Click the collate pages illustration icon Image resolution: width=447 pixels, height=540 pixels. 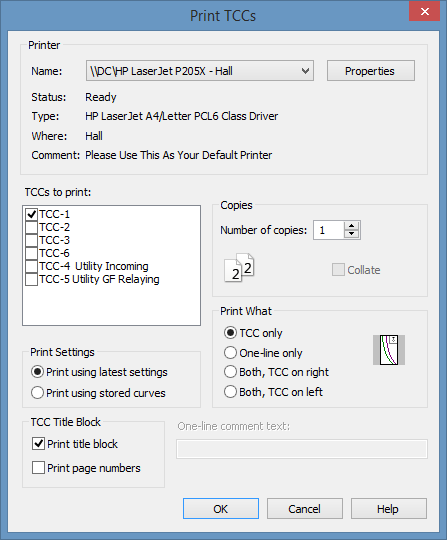(239, 268)
